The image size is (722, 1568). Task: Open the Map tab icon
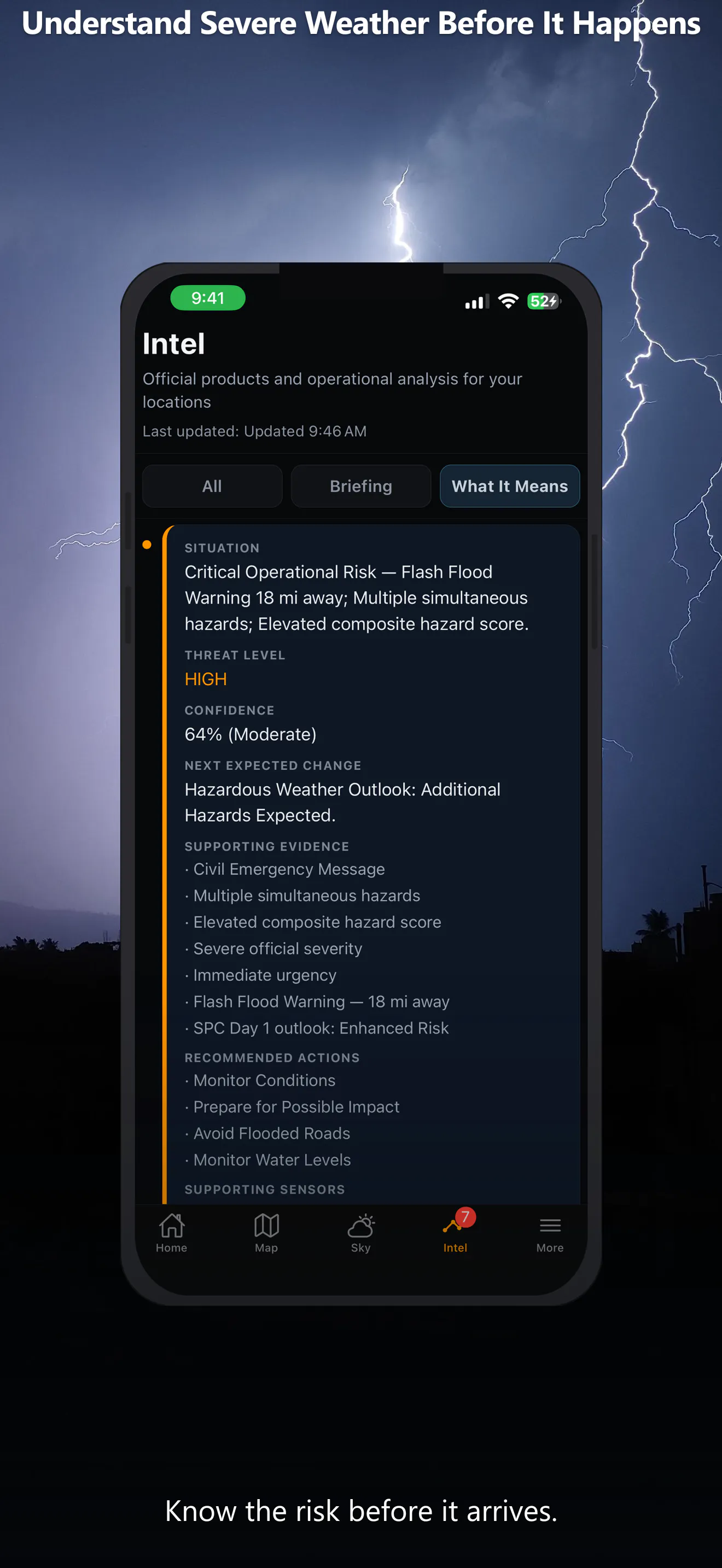266,1225
